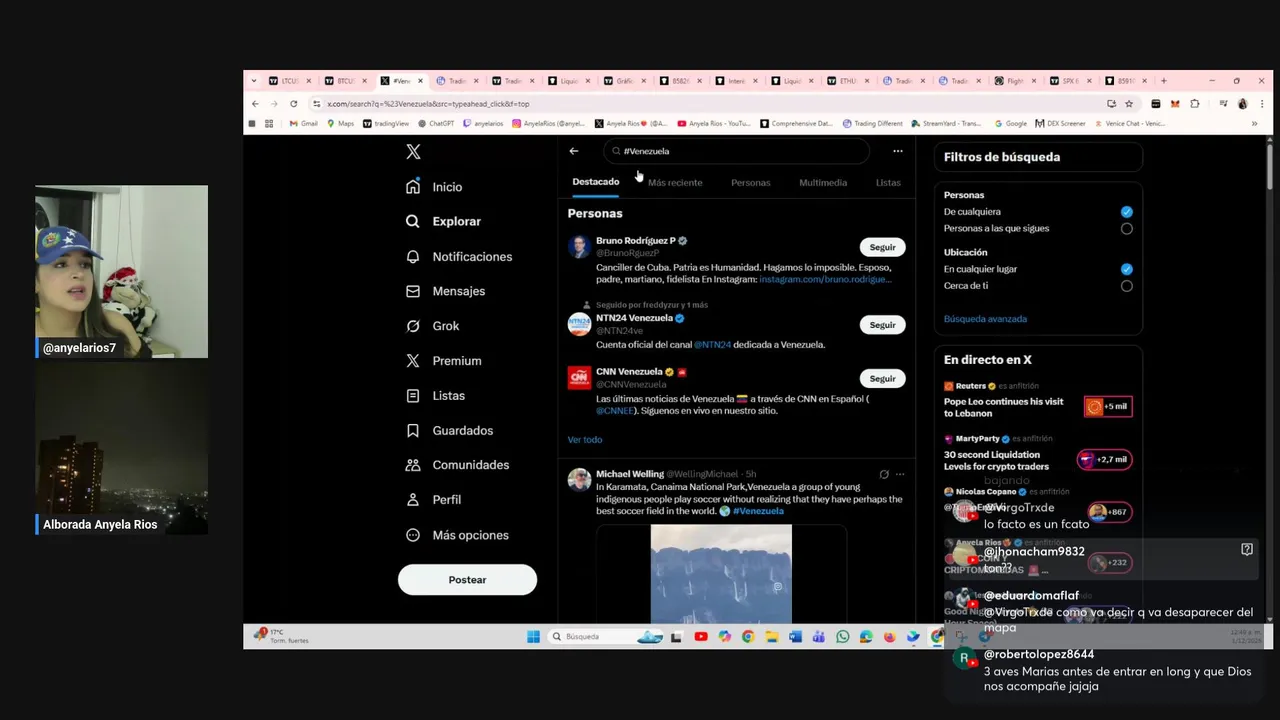Switch to the Personas tab
This screenshot has height=720, width=1280.
[x=751, y=183]
